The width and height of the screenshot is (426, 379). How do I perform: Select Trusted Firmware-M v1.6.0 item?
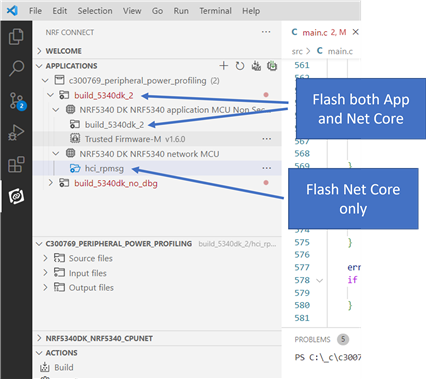[x=135, y=139]
